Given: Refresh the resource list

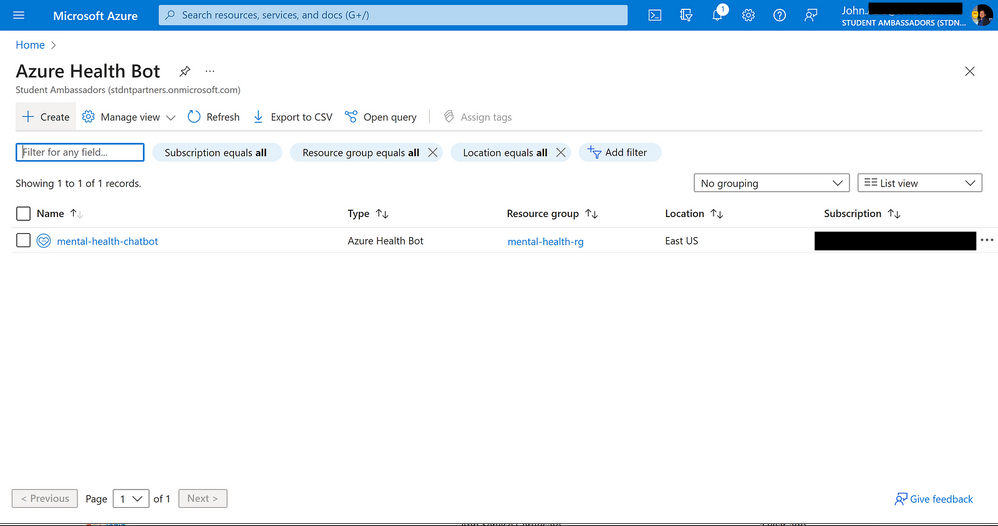Looking at the screenshot, I should 214,117.
